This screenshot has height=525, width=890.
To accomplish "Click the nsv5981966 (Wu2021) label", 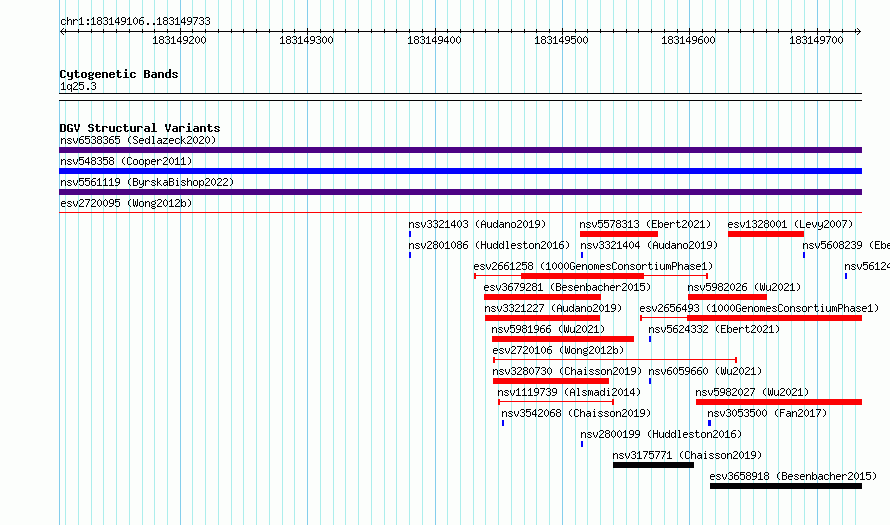I will pyautogui.click(x=548, y=329).
